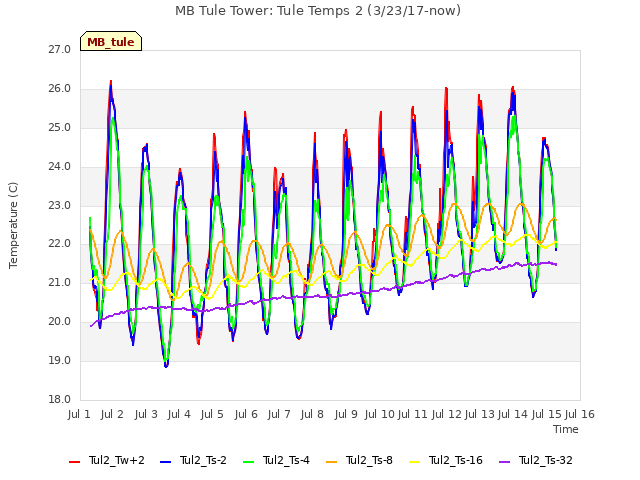Click the Jul 3 x-axis label

click(x=146, y=414)
